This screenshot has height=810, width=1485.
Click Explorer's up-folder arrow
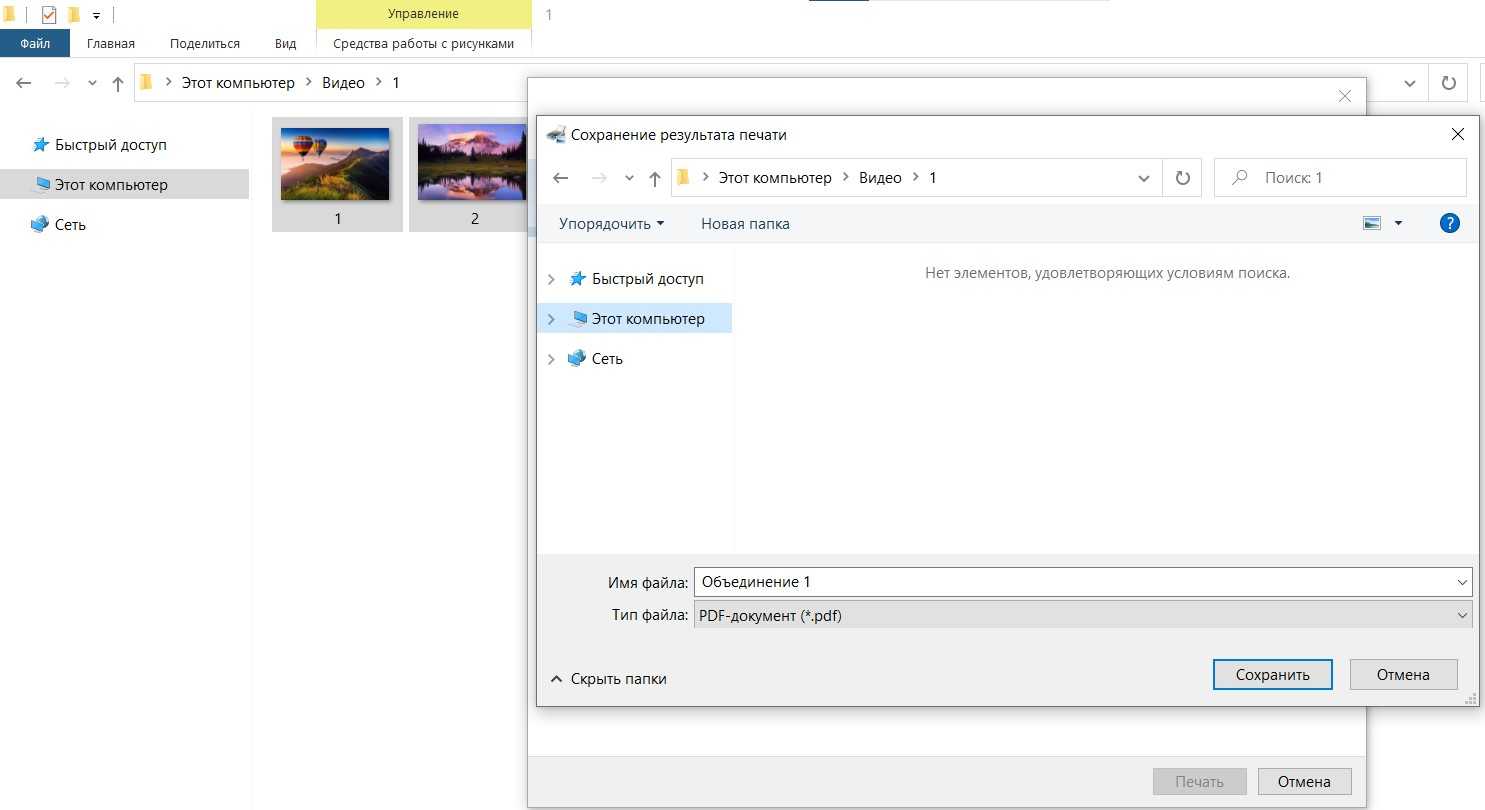[118, 84]
